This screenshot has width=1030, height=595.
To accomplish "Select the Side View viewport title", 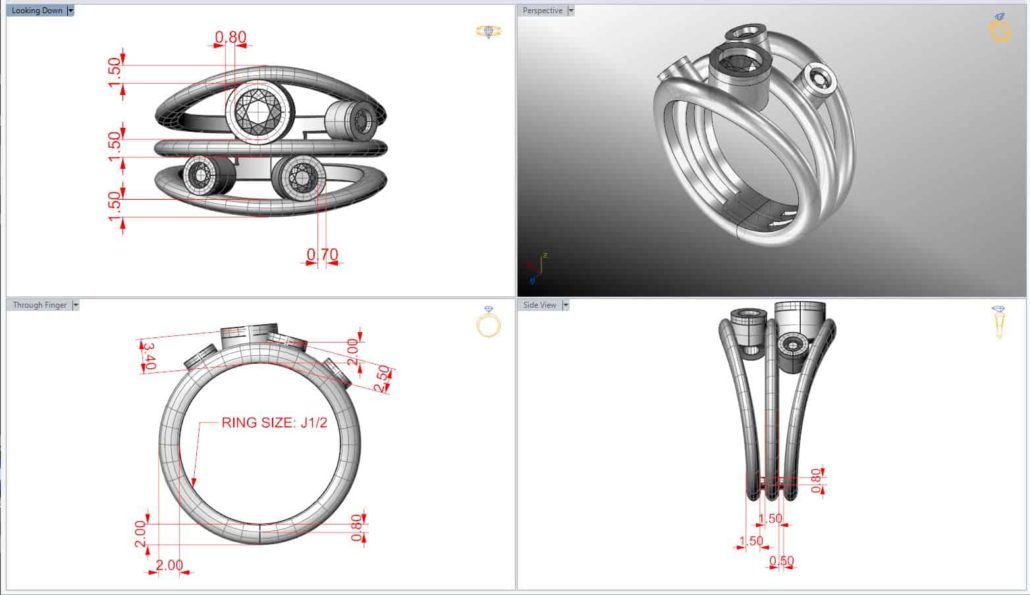I will click(x=541, y=305).
